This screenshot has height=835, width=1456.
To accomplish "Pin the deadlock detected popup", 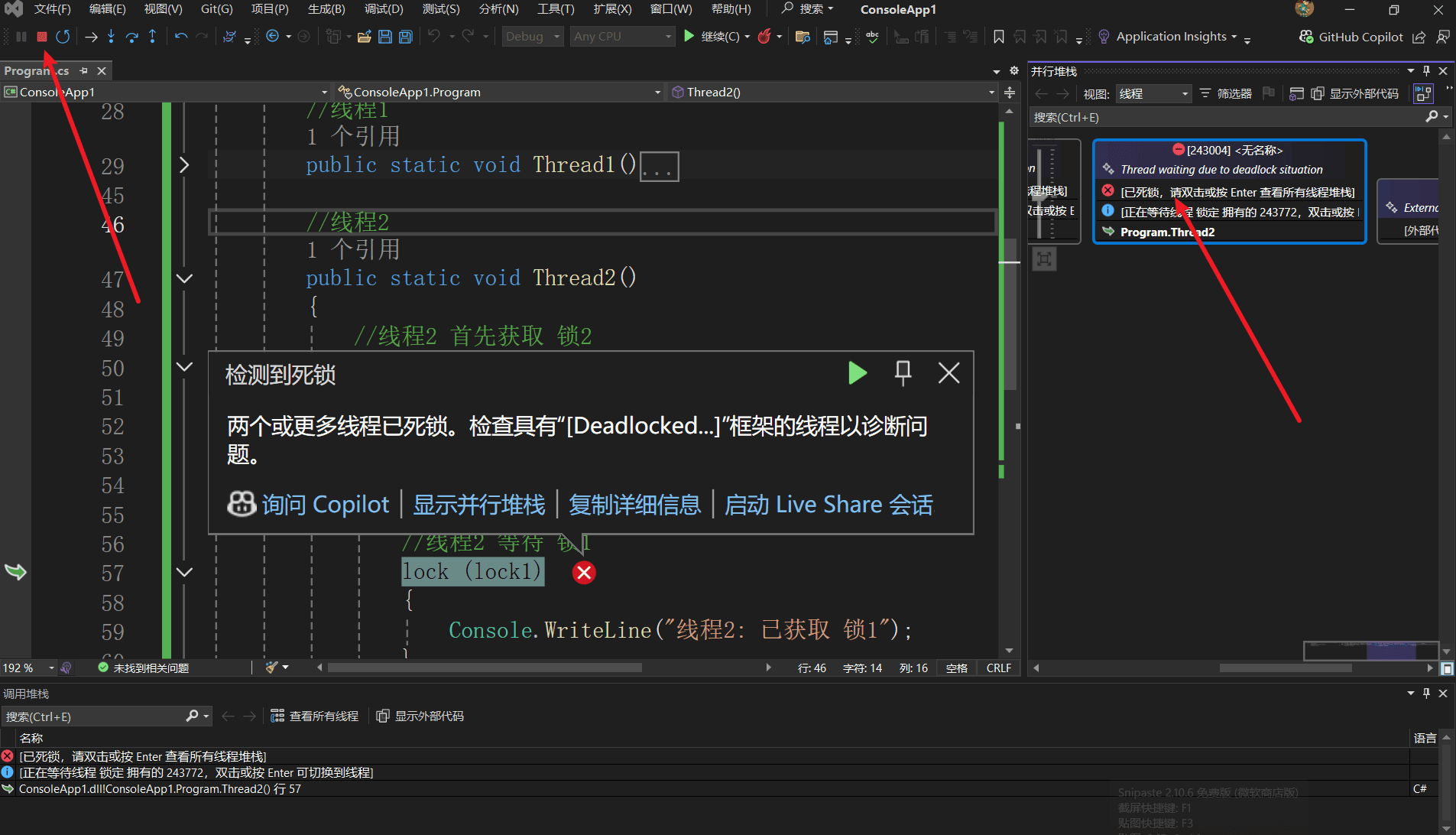I will 903,373.
